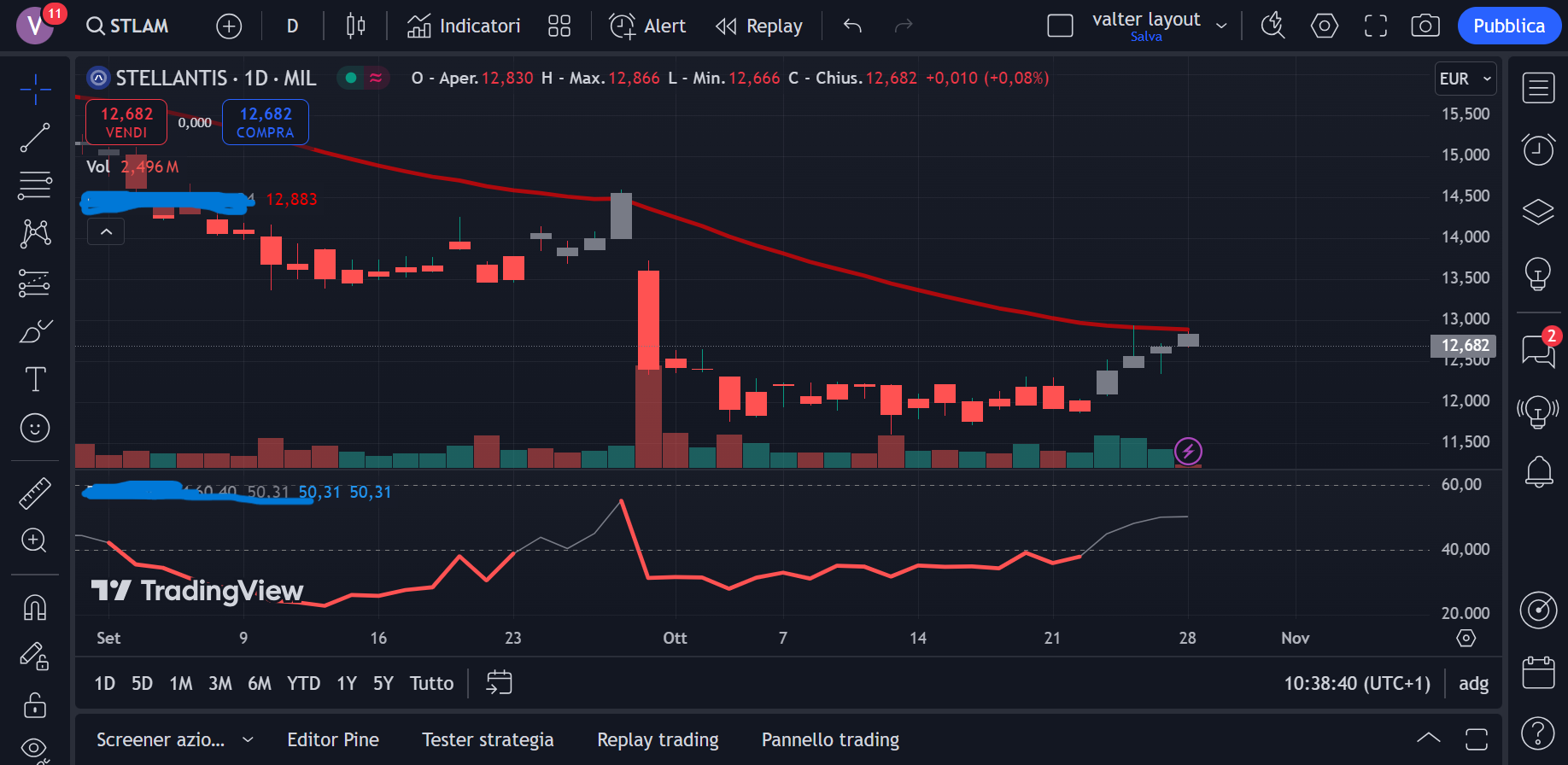1568x765 pixels.
Task: Open the Indicatori indicators dialog
Action: 464,26
